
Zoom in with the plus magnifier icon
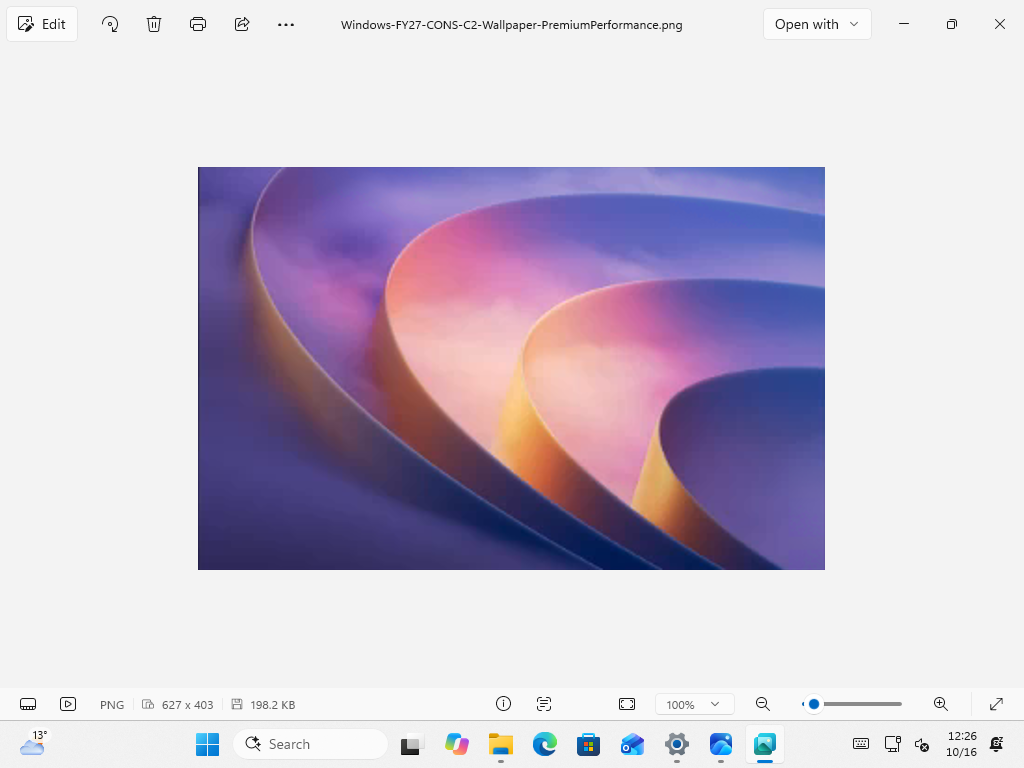point(940,703)
